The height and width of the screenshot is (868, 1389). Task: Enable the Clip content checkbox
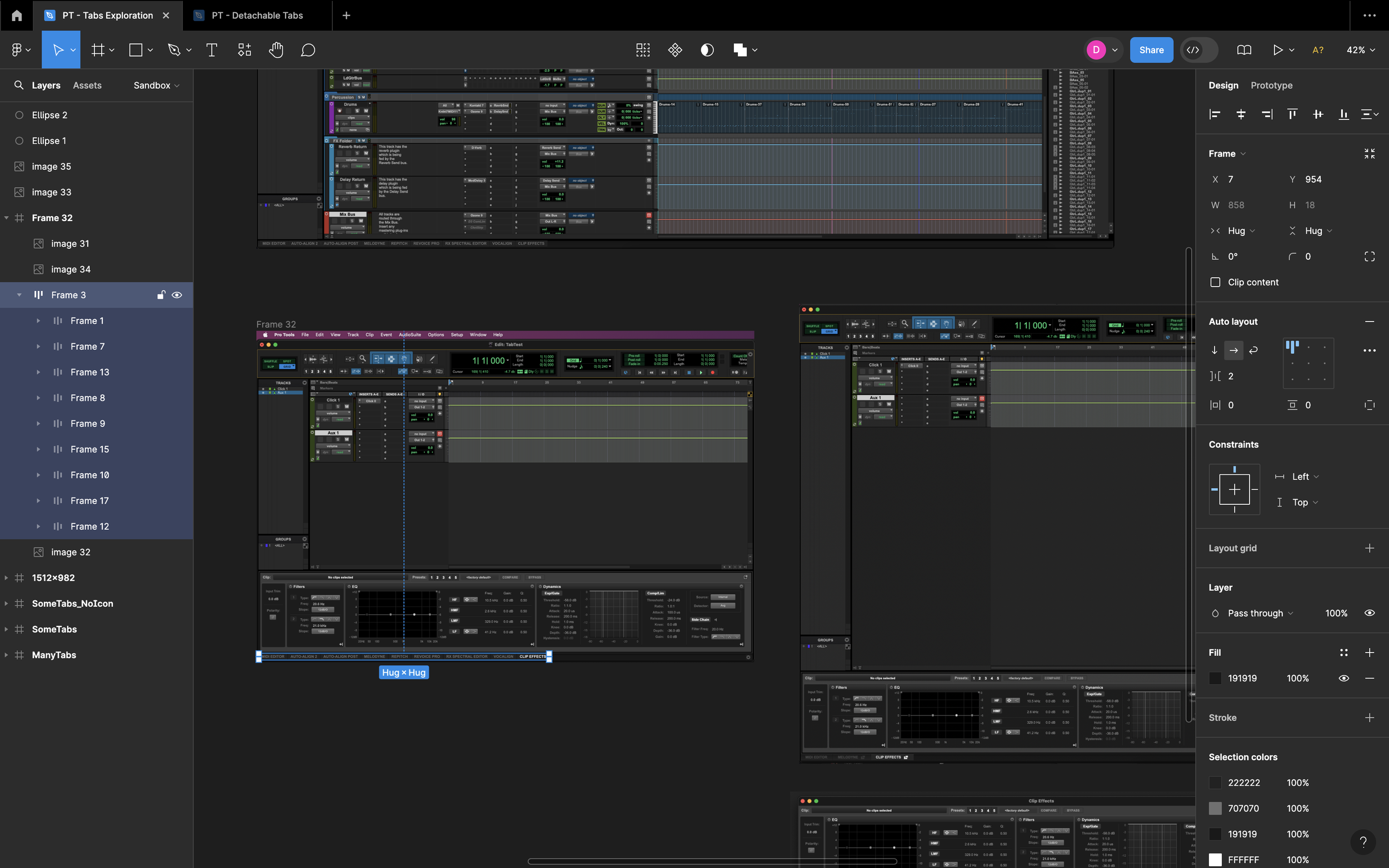(x=1215, y=283)
